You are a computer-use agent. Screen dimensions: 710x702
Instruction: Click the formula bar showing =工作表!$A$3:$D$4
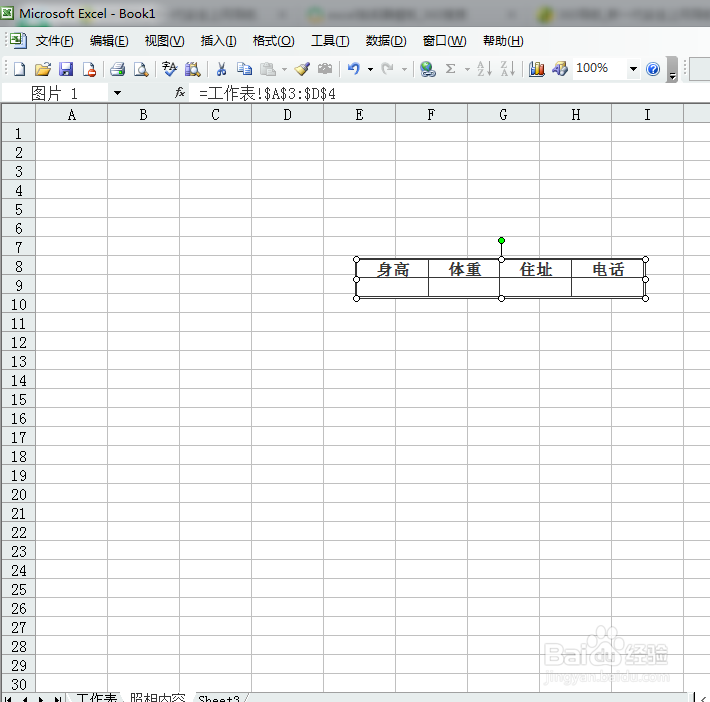point(448,93)
